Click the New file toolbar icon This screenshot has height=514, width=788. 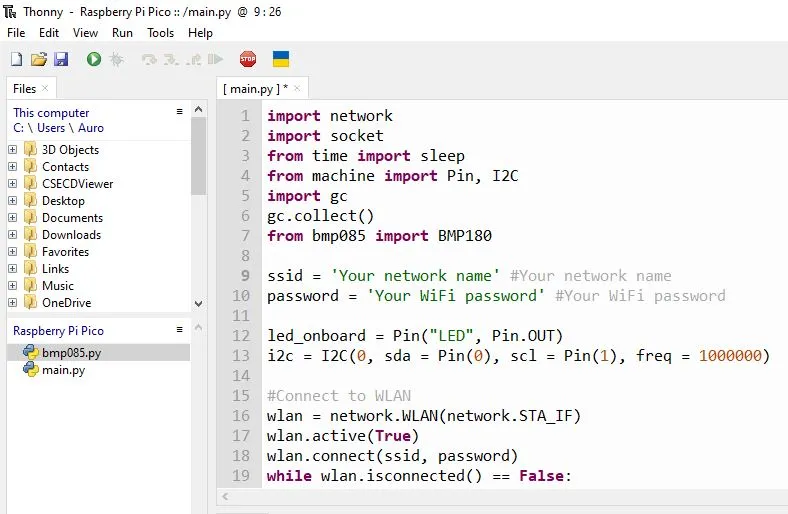click(x=17, y=59)
